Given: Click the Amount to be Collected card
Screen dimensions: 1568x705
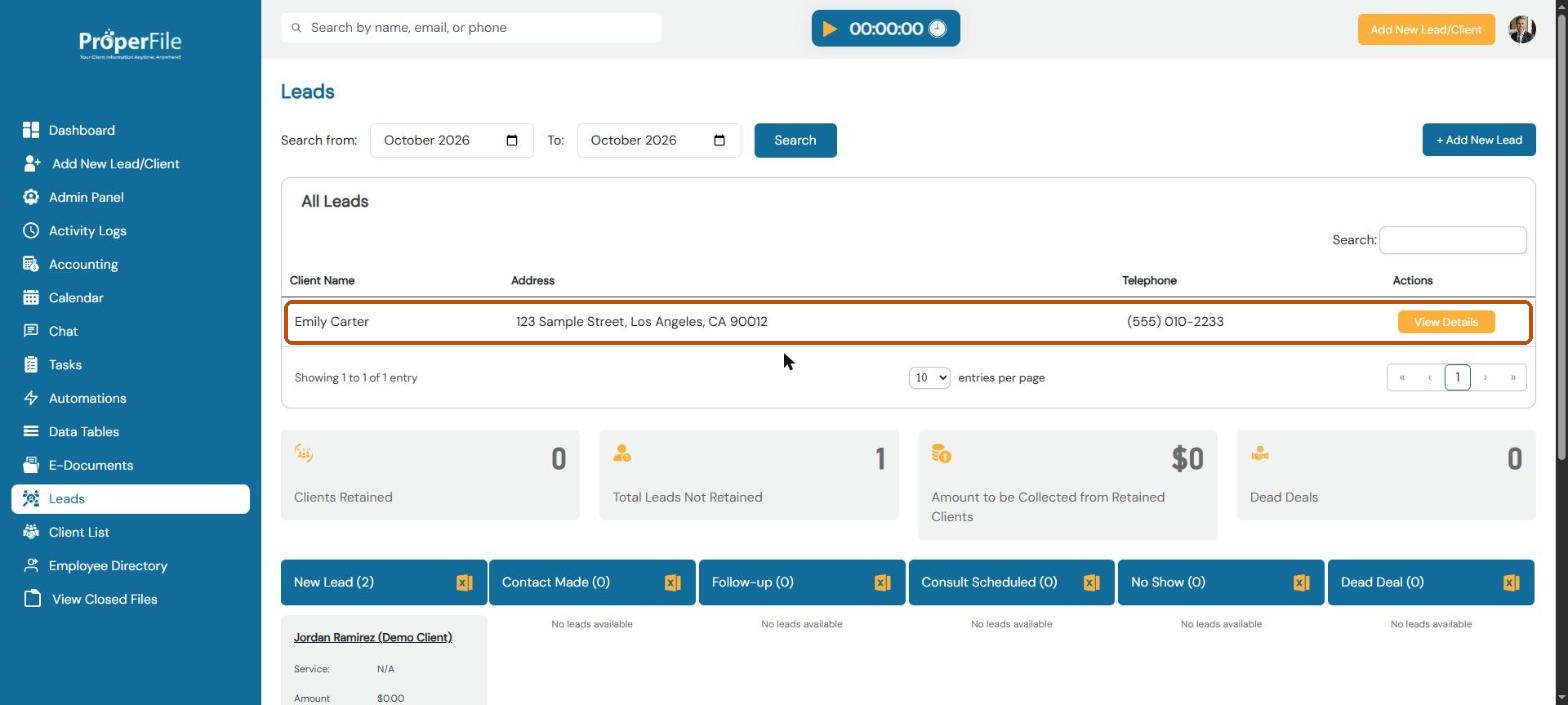Looking at the screenshot, I should 1067,485.
